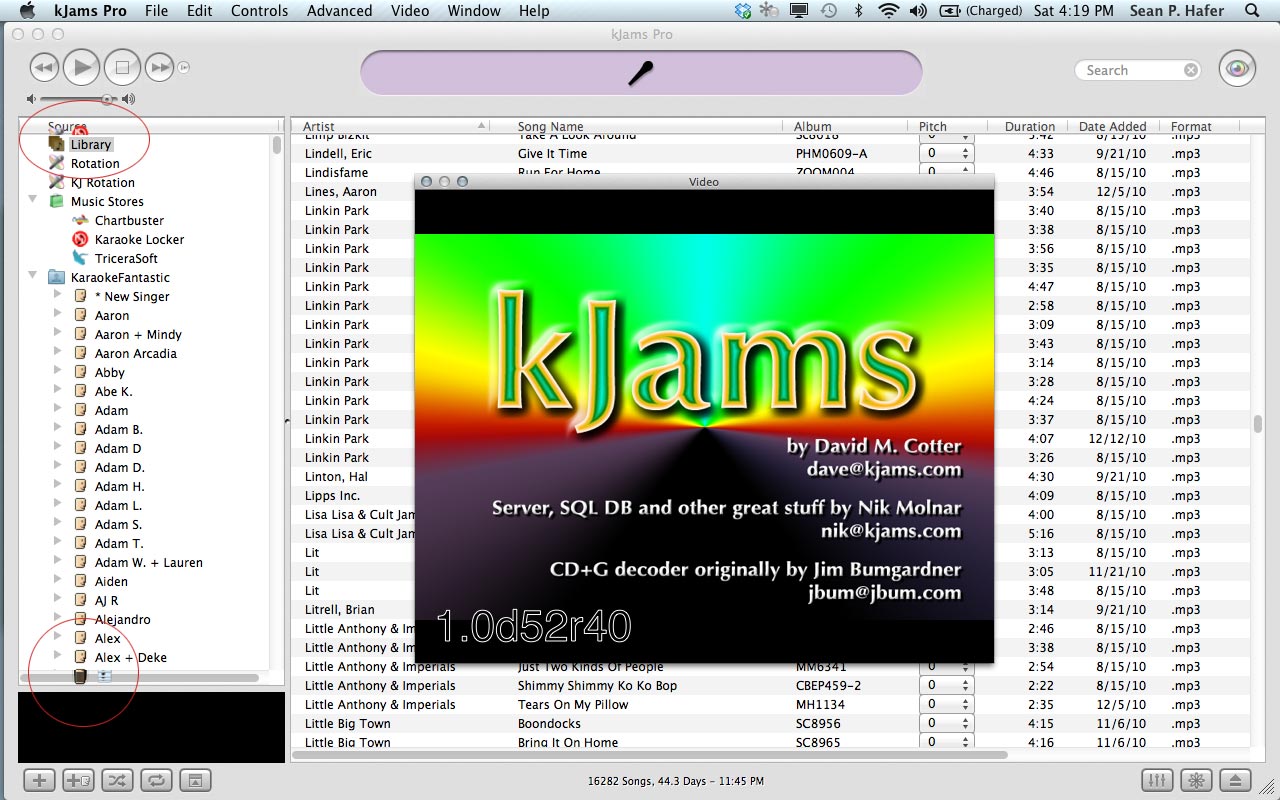Click the rewind button
This screenshot has height=800, width=1280.
44,68
